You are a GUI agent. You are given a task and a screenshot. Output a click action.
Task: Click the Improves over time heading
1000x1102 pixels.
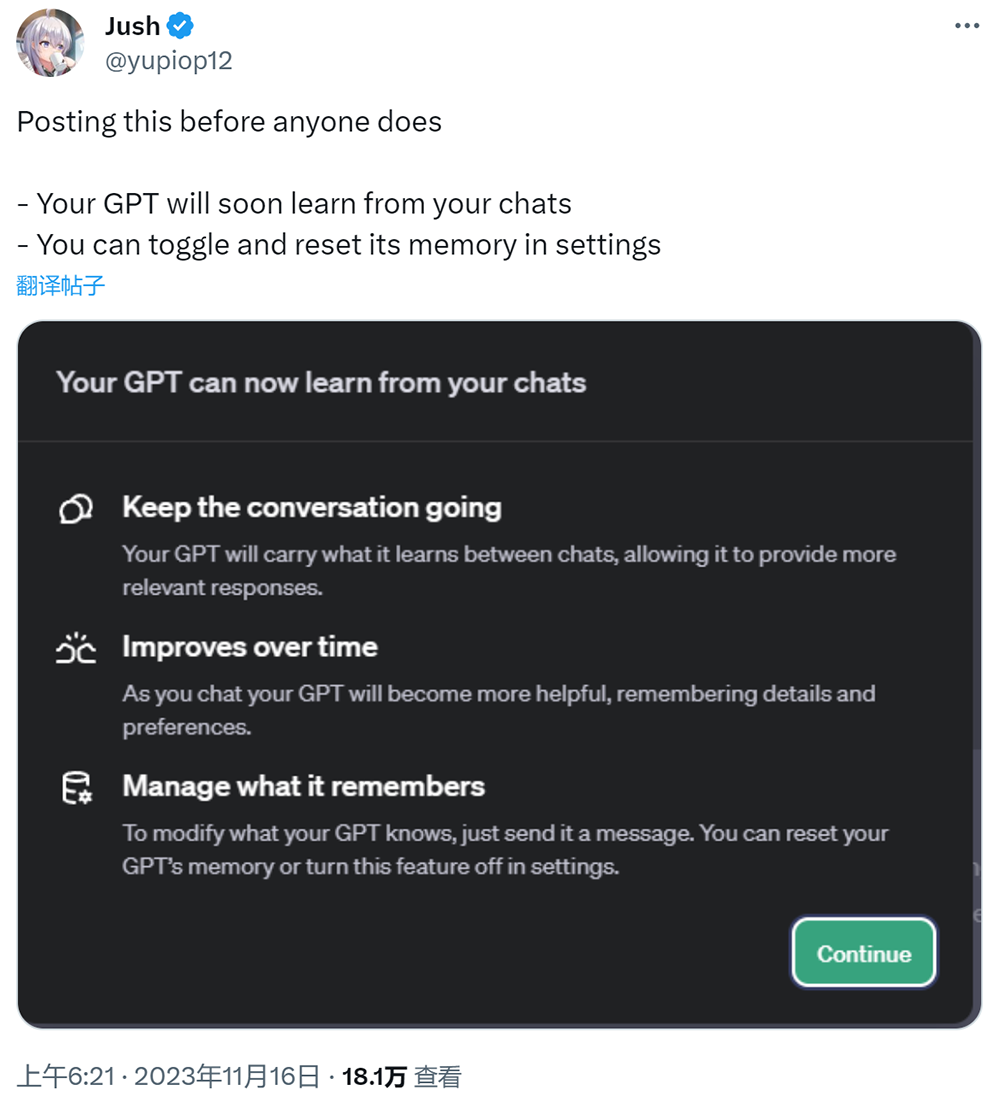coord(250,647)
